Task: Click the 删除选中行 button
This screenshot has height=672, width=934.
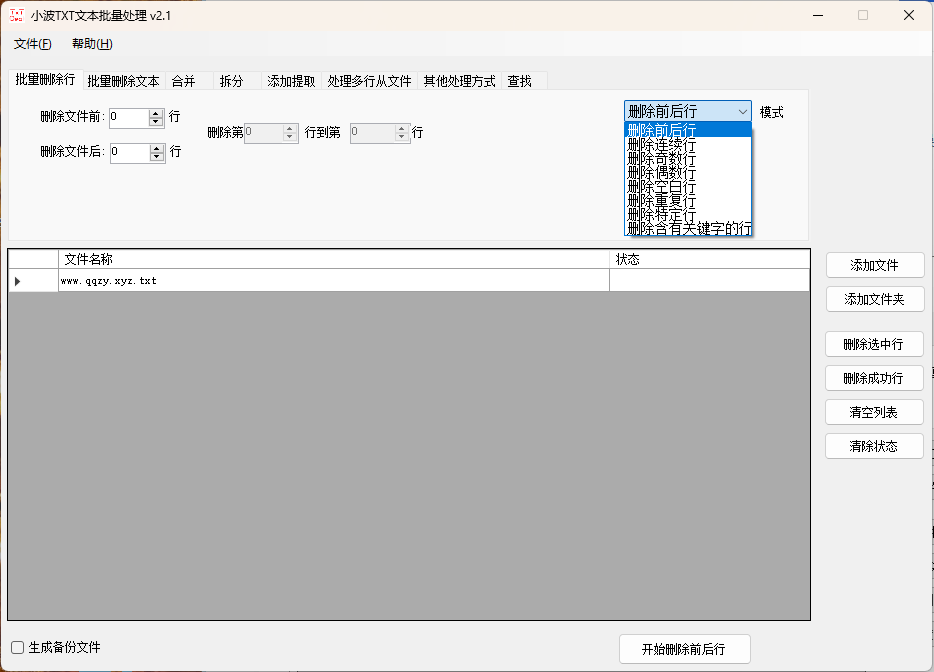Action: tap(874, 344)
